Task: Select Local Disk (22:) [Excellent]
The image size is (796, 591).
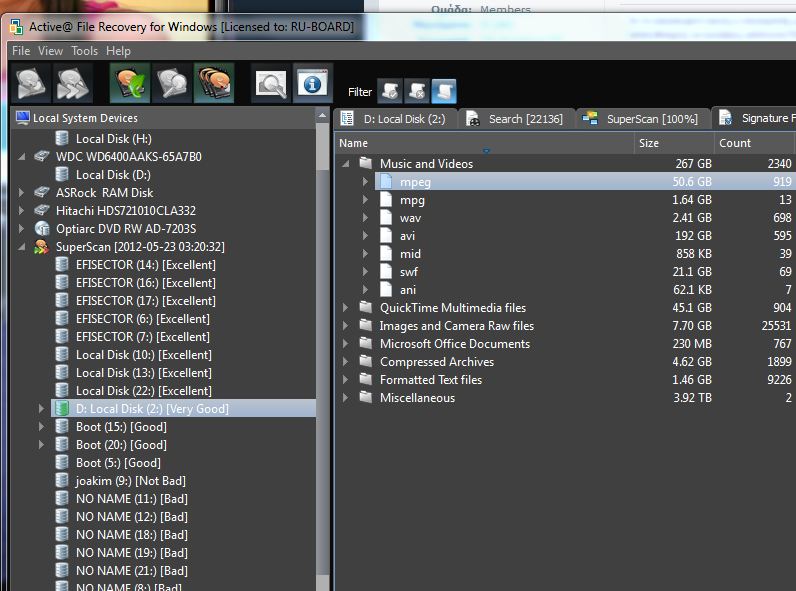Action: tap(144, 391)
